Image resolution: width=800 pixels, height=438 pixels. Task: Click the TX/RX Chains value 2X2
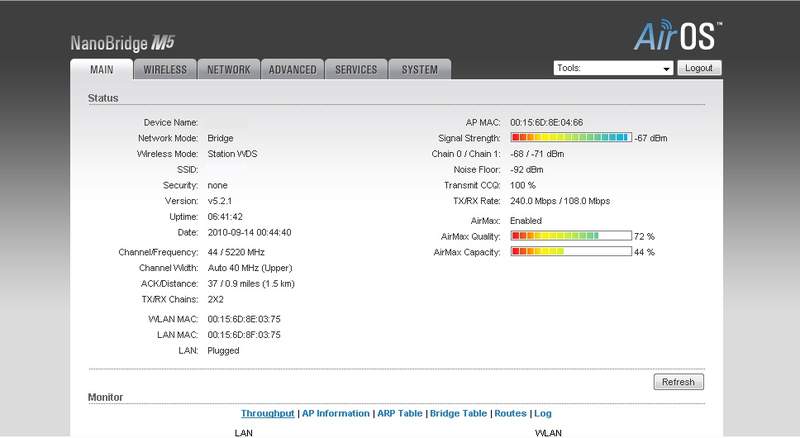[215, 300]
